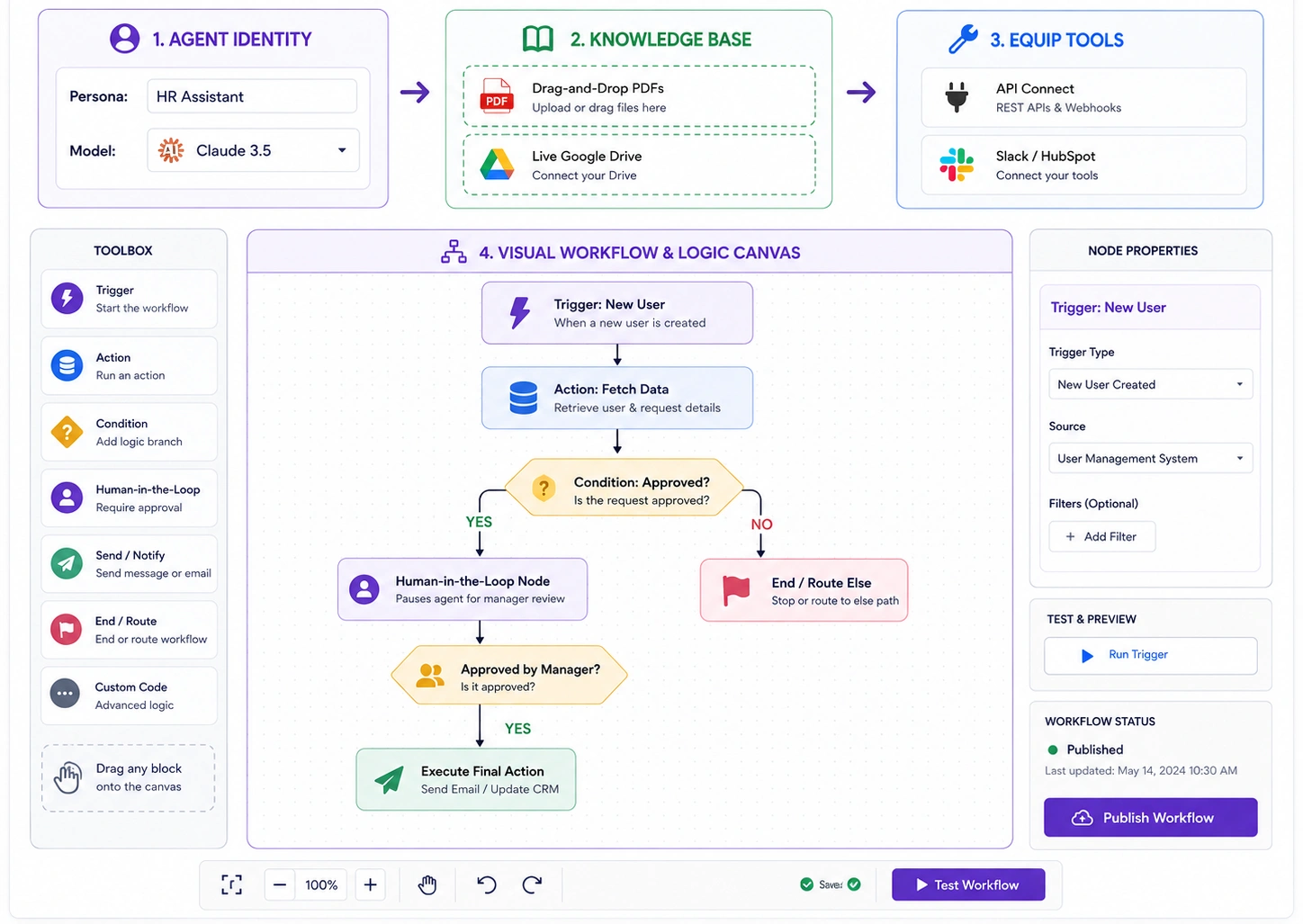The height and width of the screenshot is (924, 1303).
Task: Click the Test Workflow button
Action: point(968,884)
